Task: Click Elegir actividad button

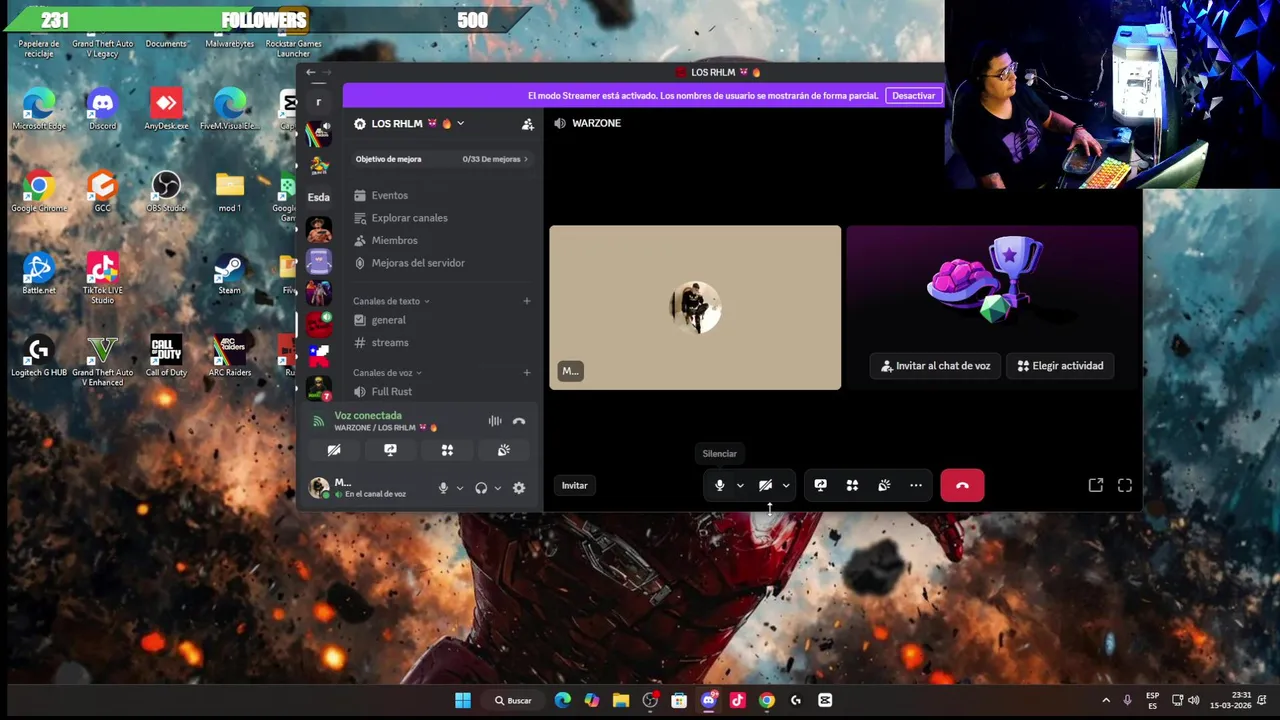Action: tap(1060, 366)
